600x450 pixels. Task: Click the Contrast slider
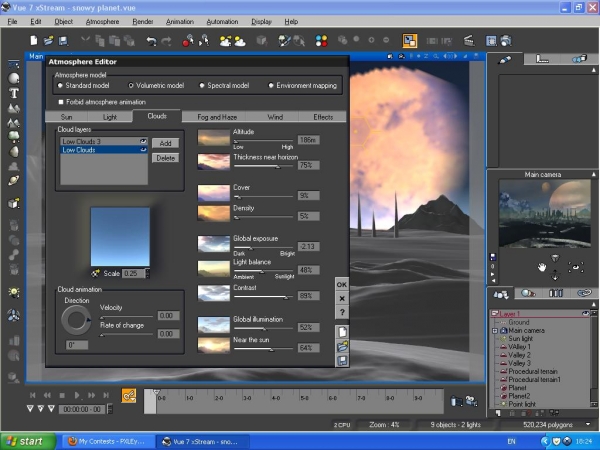[x=263, y=297]
